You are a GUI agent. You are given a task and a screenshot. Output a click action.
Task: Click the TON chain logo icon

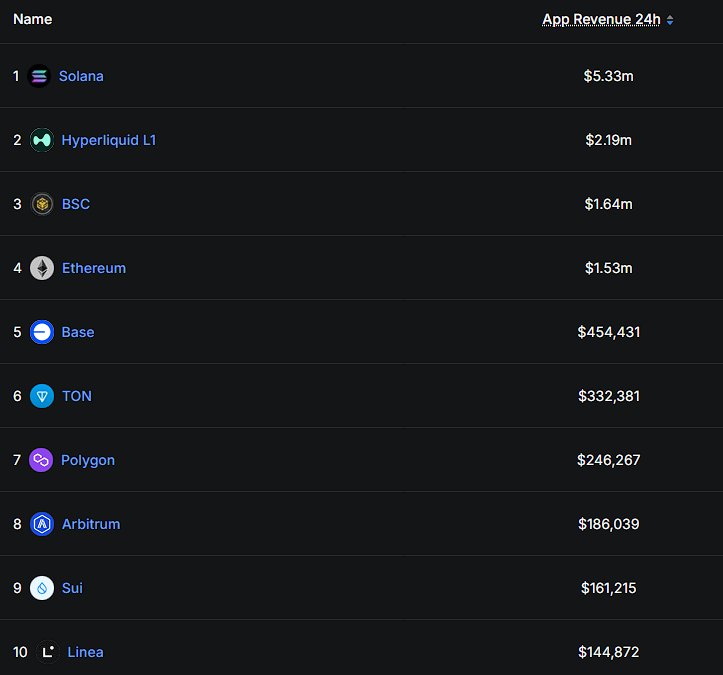42,396
